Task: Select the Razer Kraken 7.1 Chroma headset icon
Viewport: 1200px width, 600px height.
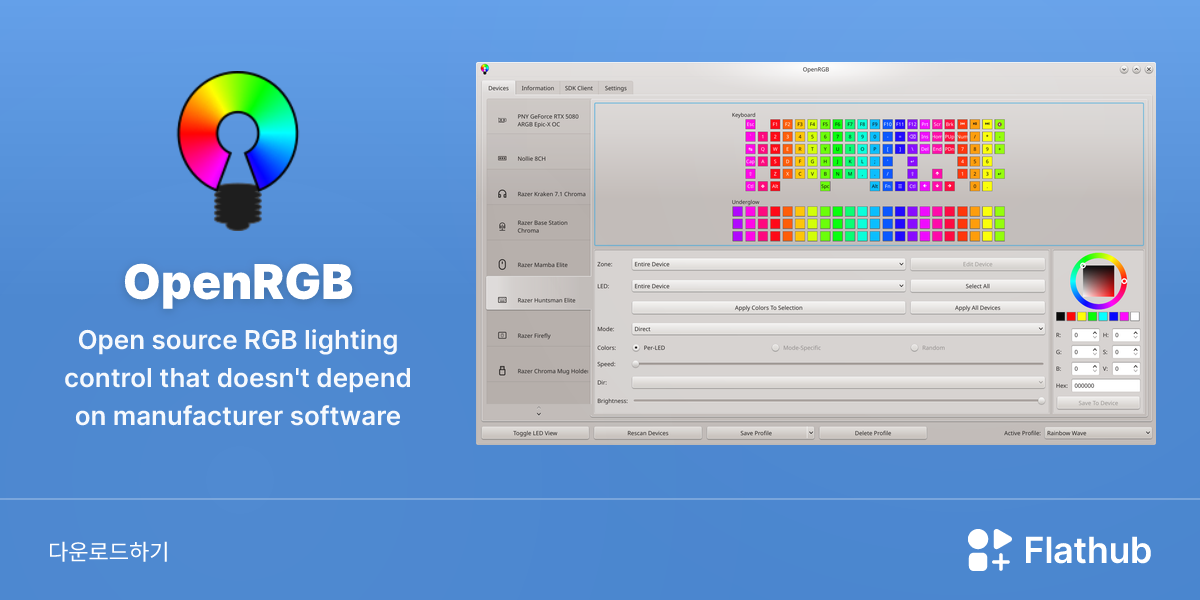Action: (x=502, y=194)
